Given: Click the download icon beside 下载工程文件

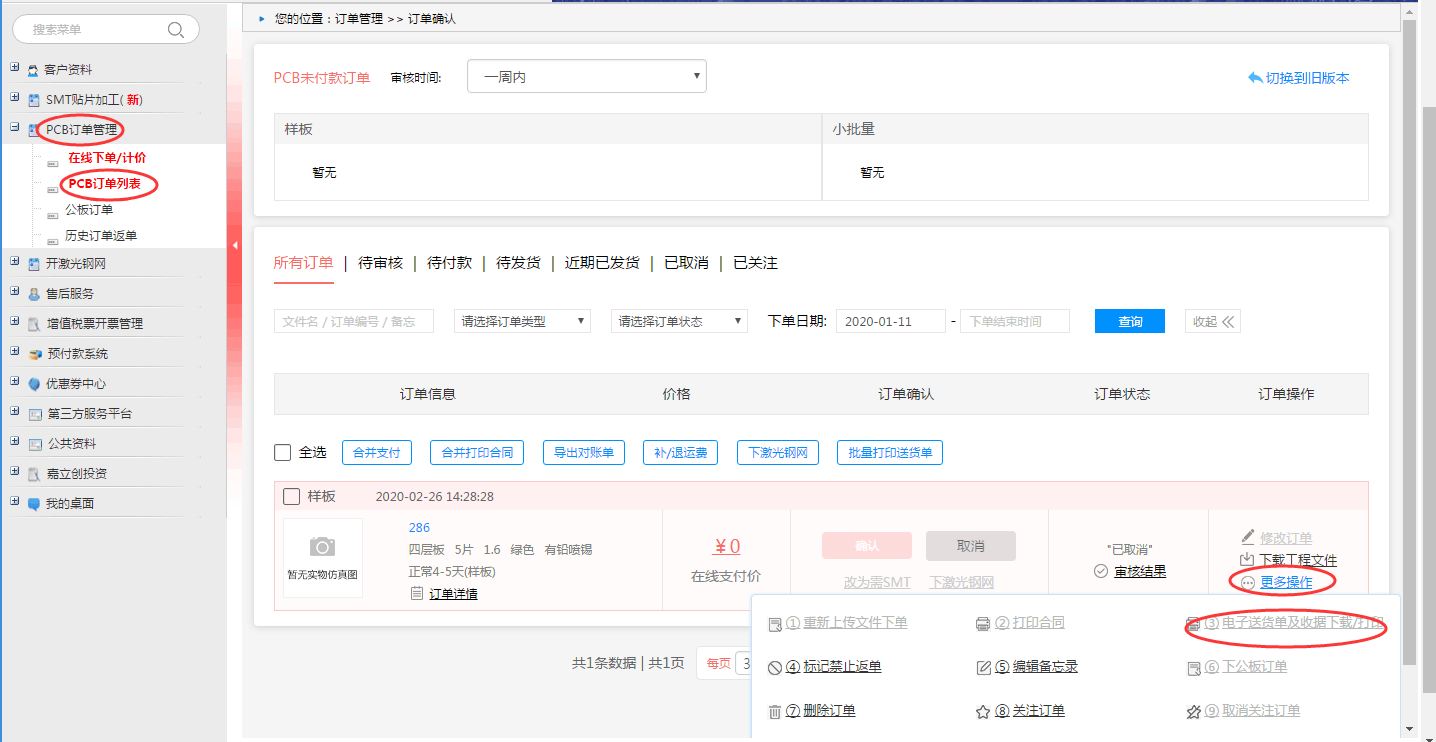Looking at the screenshot, I should (1247, 560).
